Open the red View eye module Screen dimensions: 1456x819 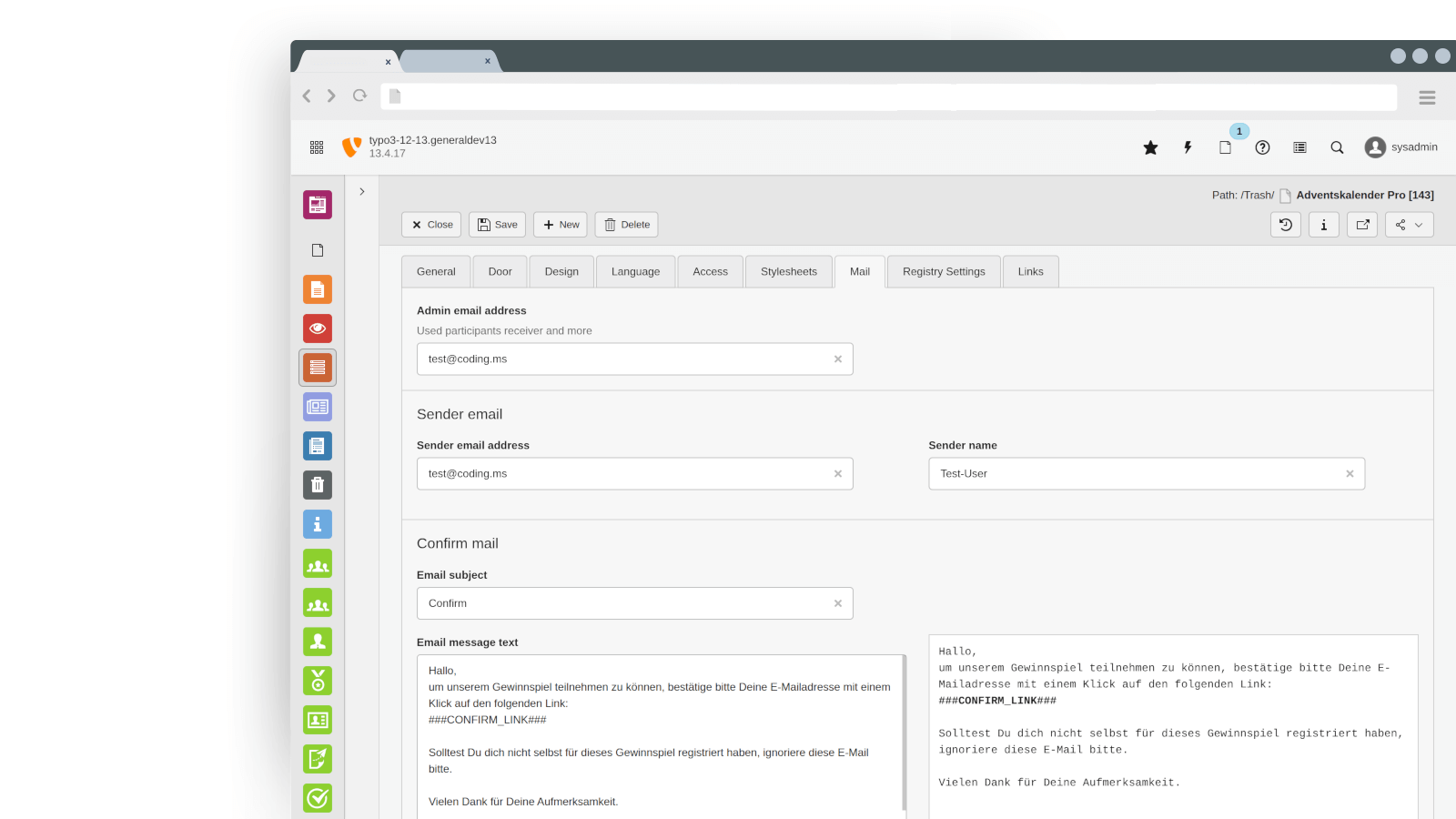[x=318, y=329]
